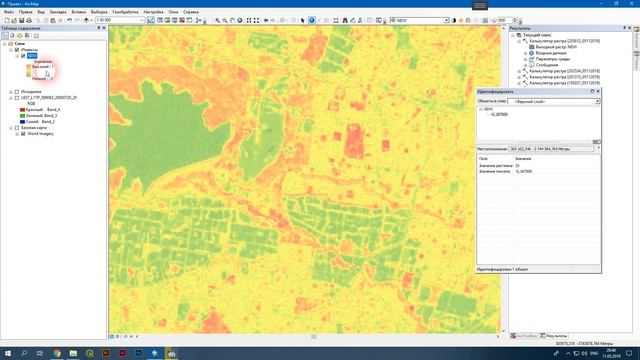Screen dimensions: 640x360
Task: Save the current map document
Action: point(21,20)
